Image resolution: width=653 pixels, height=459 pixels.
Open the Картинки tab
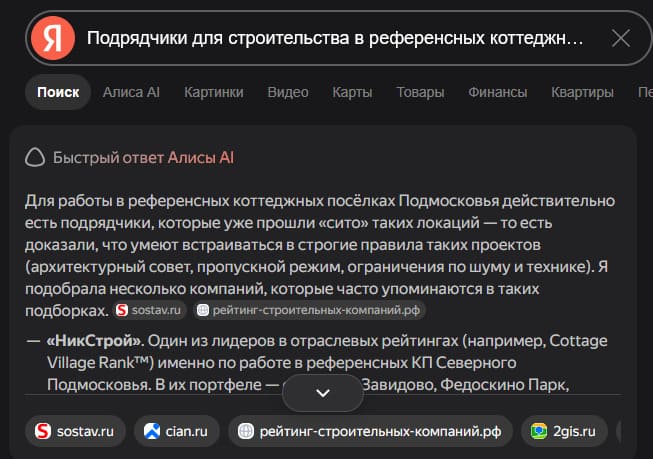[214, 92]
